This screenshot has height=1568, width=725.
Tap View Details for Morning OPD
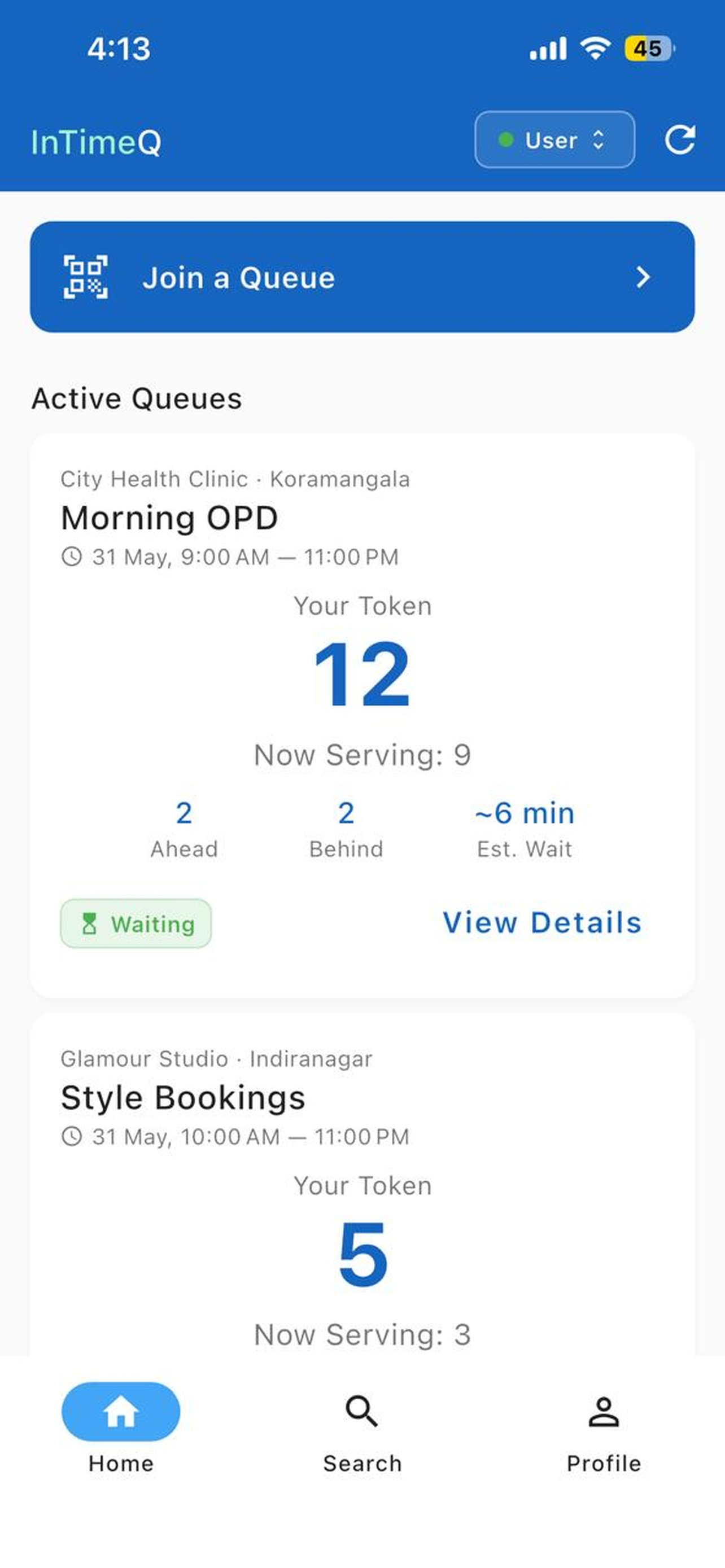tap(541, 923)
